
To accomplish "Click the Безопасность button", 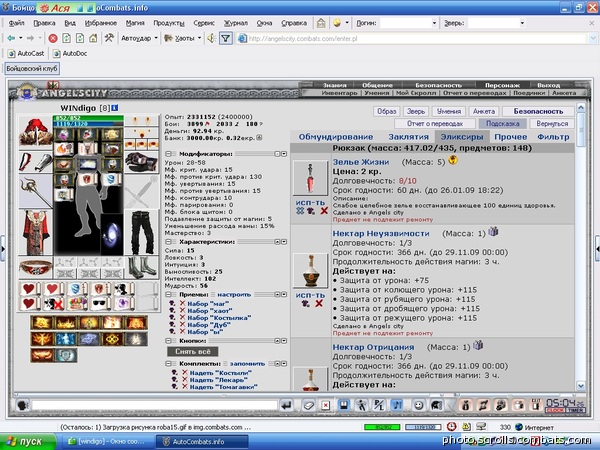I will [x=538, y=111].
